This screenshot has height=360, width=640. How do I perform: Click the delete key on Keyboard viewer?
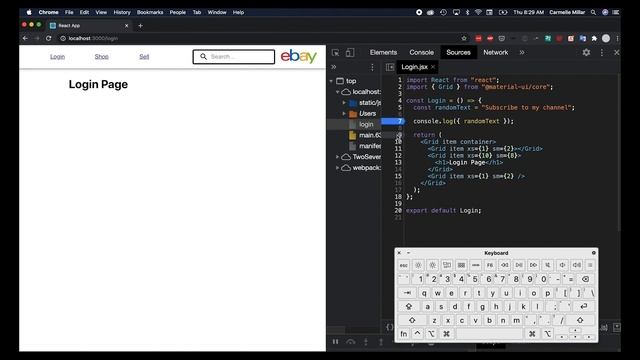[585, 279]
